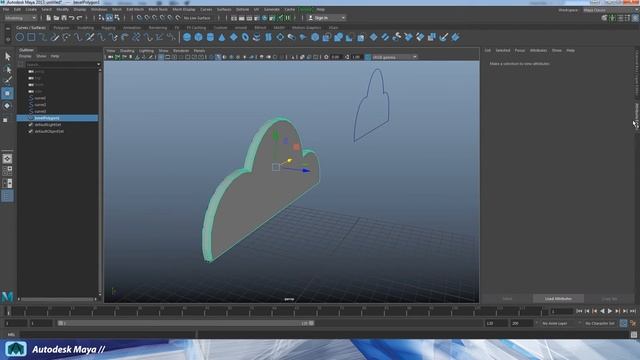Click the play forward button

(610, 311)
